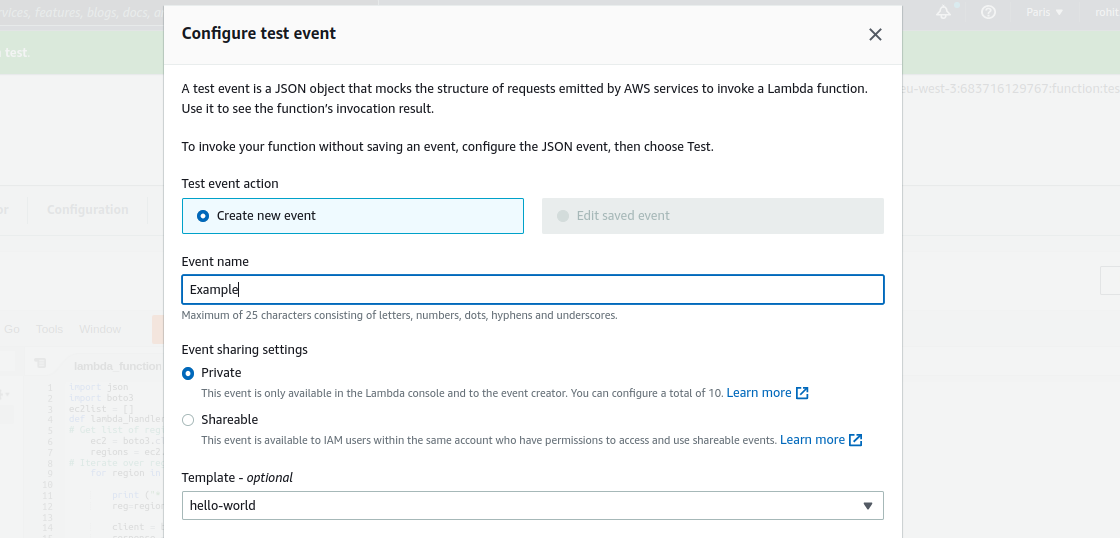
Task: Select the lambda_function file tab in editor
Action: click(116, 366)
